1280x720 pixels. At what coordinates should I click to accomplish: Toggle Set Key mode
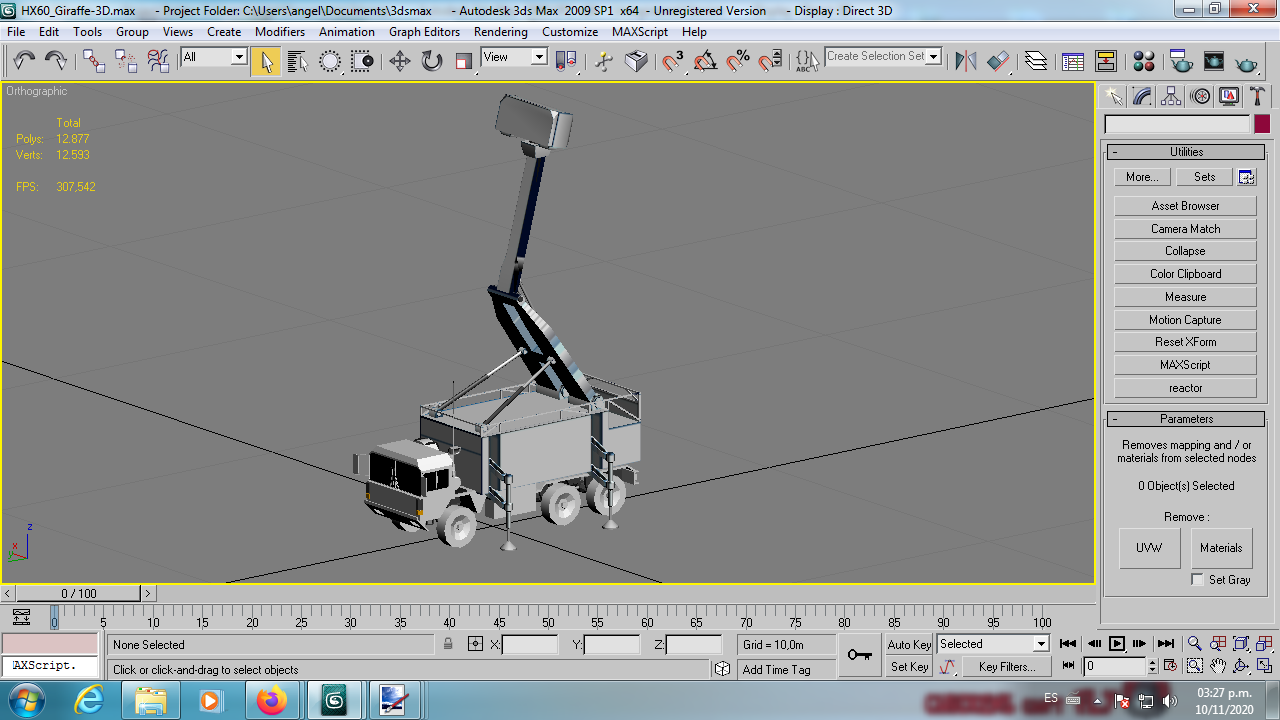click(909, 667)
